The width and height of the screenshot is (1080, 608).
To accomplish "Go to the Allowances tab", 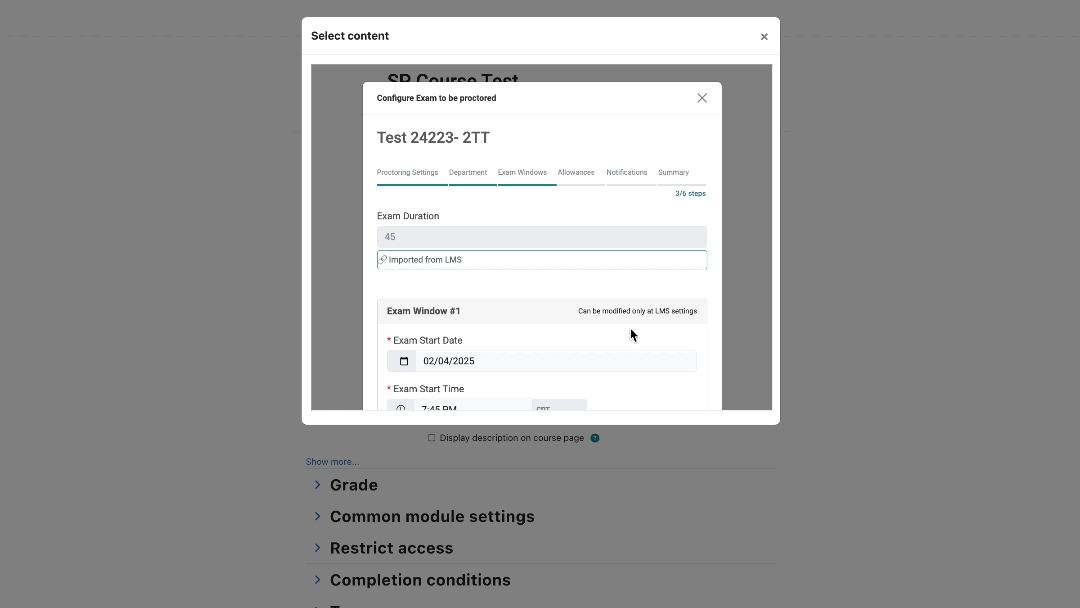I will pyautogui.click(x=576, y=172).
